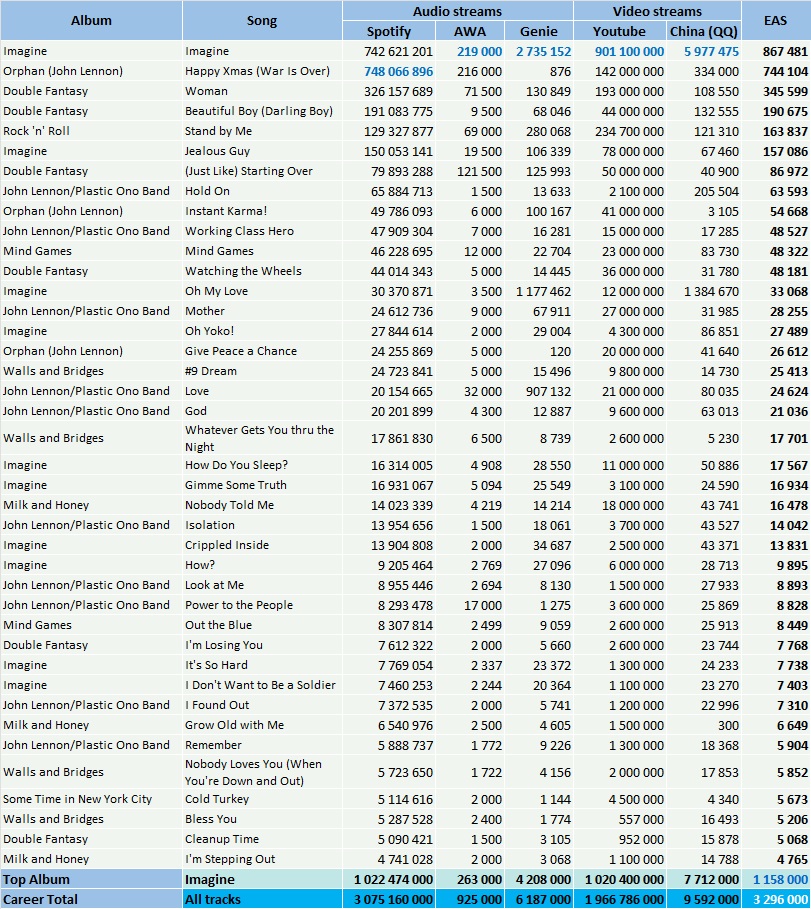
Task: Select the Audio streams group header
Action: click(x=457, y=11)
